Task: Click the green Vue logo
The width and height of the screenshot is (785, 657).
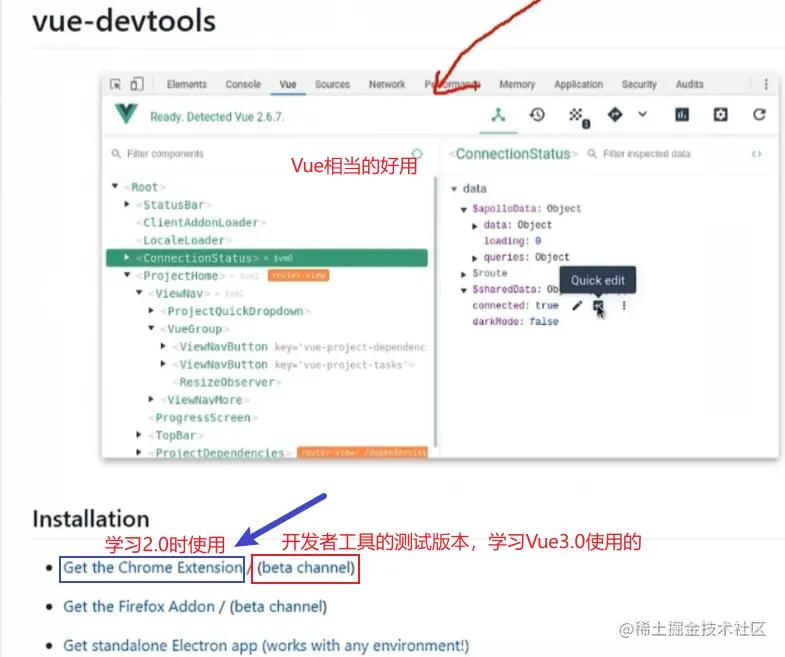Action: (x=126, y=114)
